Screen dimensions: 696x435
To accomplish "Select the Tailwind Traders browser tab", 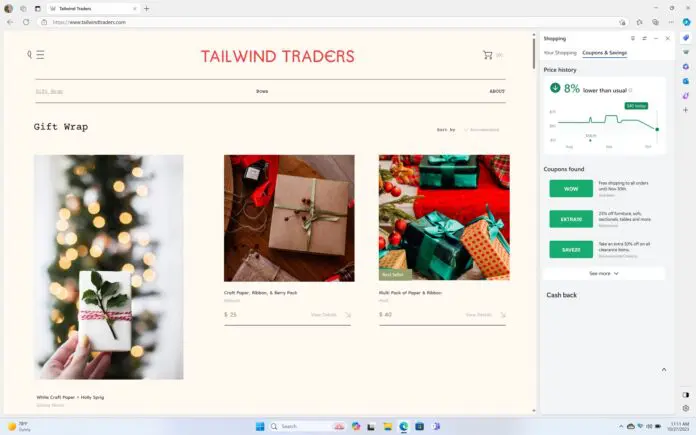I will [92, 8].
